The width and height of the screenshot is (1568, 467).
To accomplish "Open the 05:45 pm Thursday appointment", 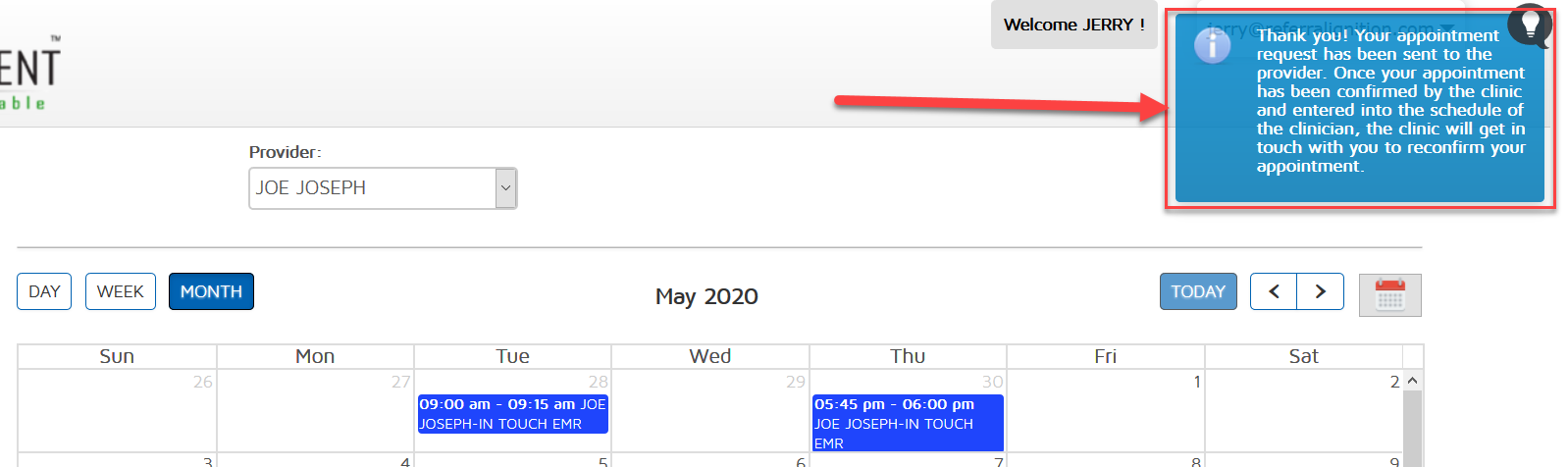I will pos(908,423).
